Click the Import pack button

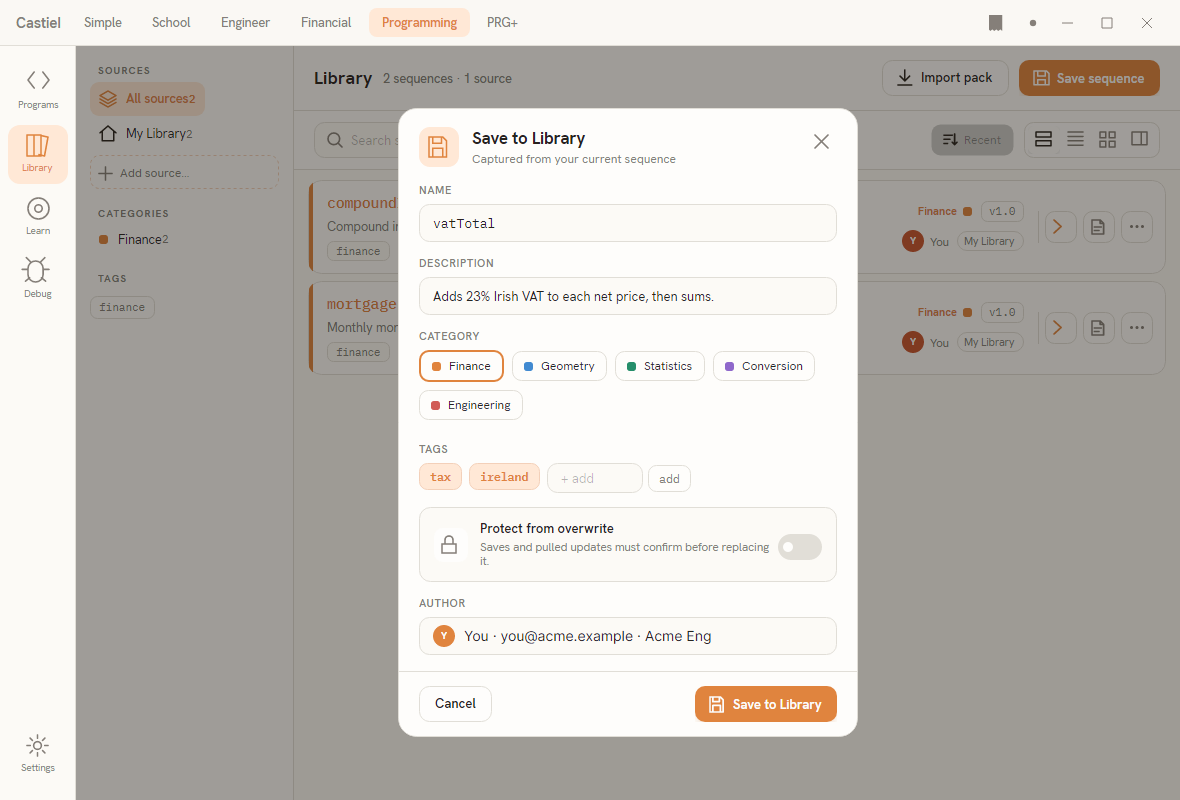click(x=945, y=78)
